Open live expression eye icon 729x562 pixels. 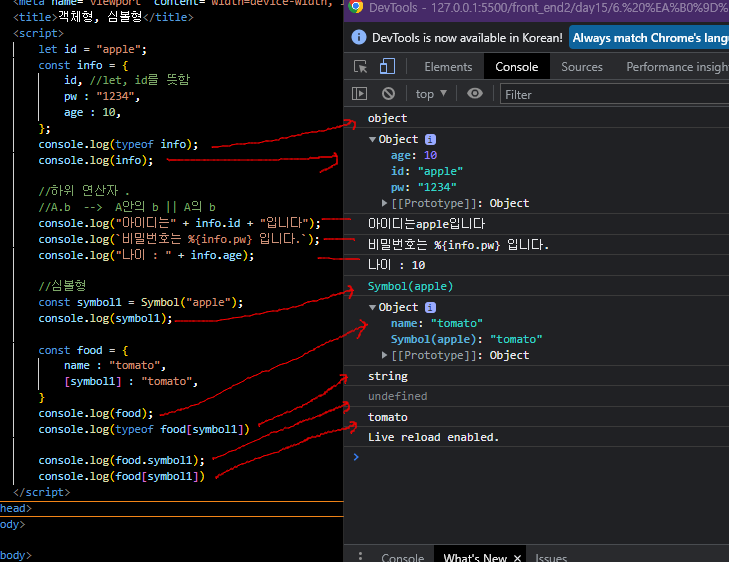pyautogui.click(x=475, y=93)
